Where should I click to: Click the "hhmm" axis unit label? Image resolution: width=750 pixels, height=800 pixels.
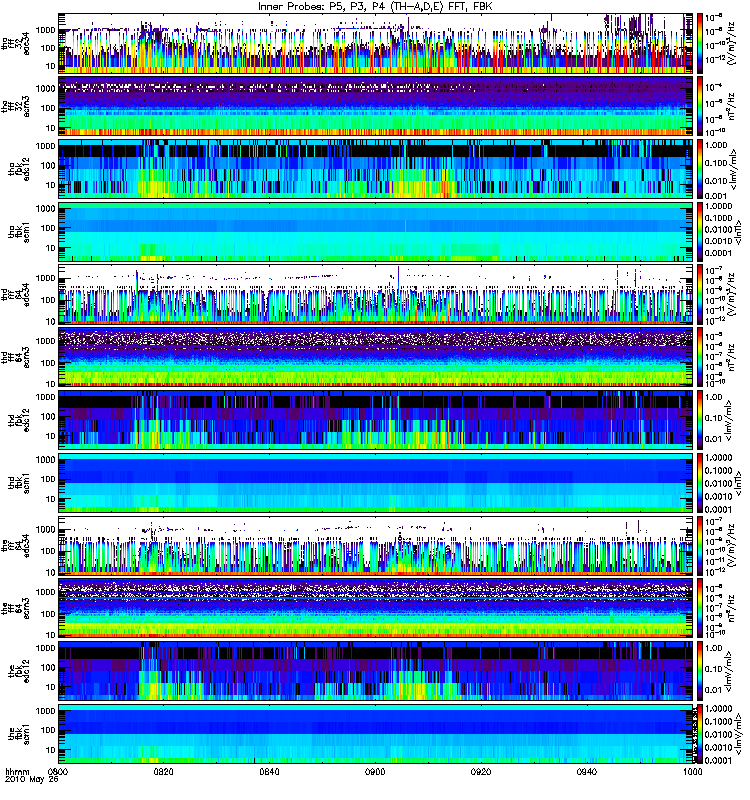17,771
